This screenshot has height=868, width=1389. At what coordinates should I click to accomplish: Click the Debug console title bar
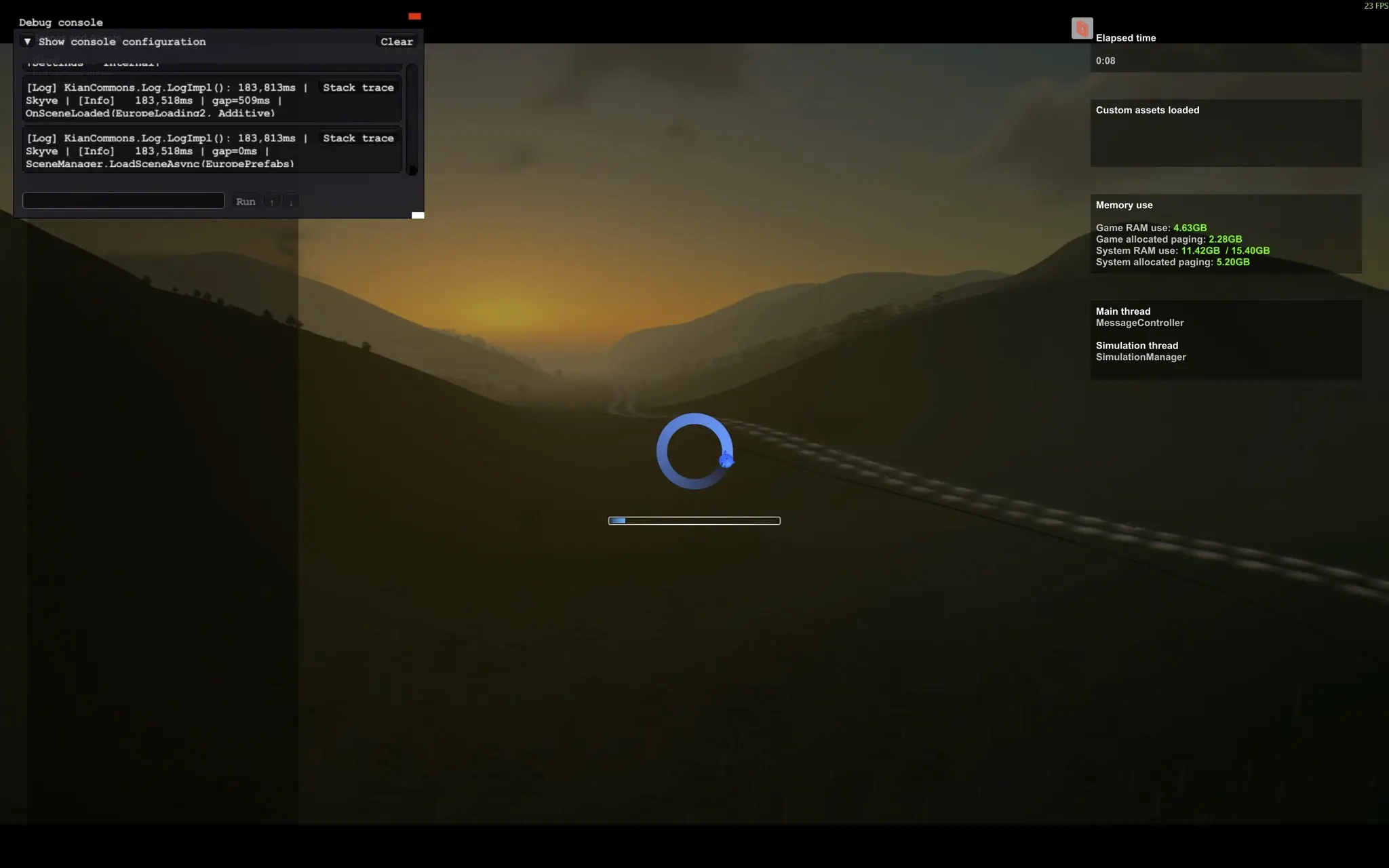click(203, 22)
